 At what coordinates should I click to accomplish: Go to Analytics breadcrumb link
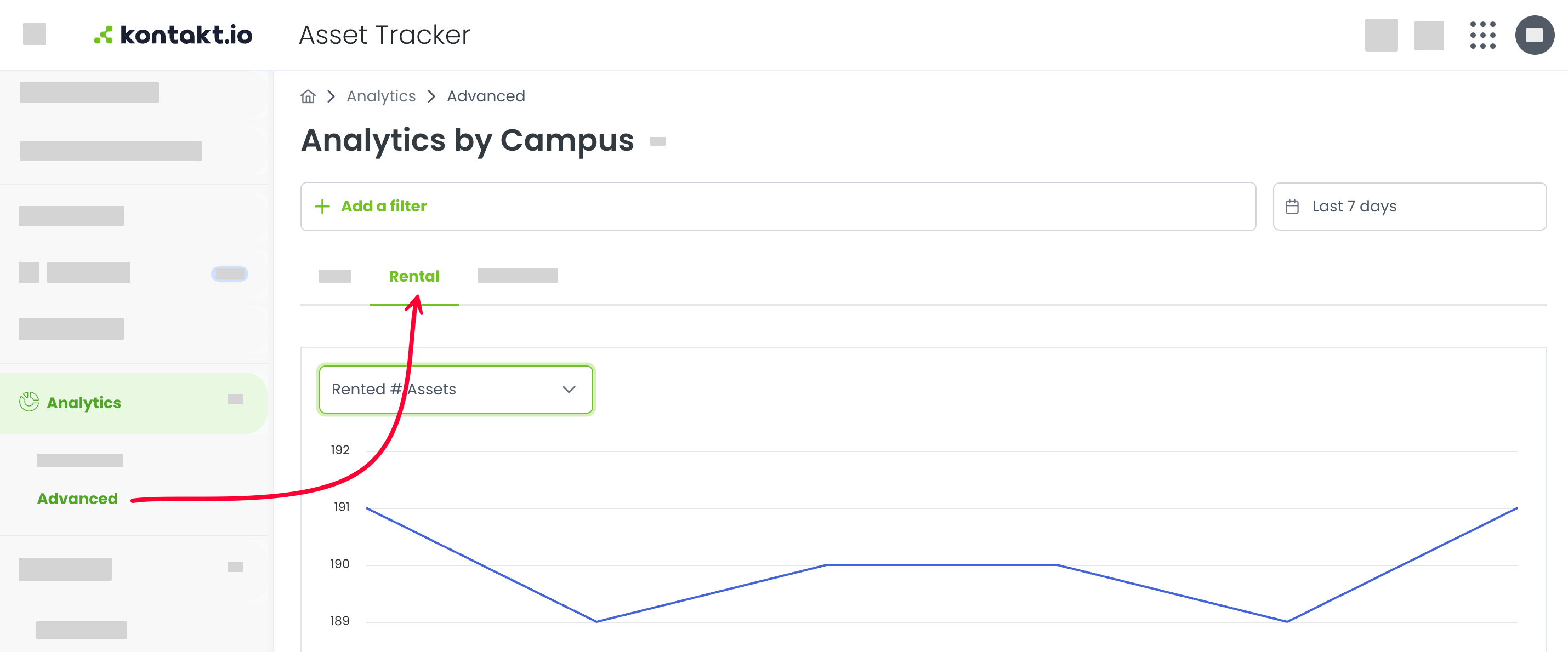tap(381, 96)
